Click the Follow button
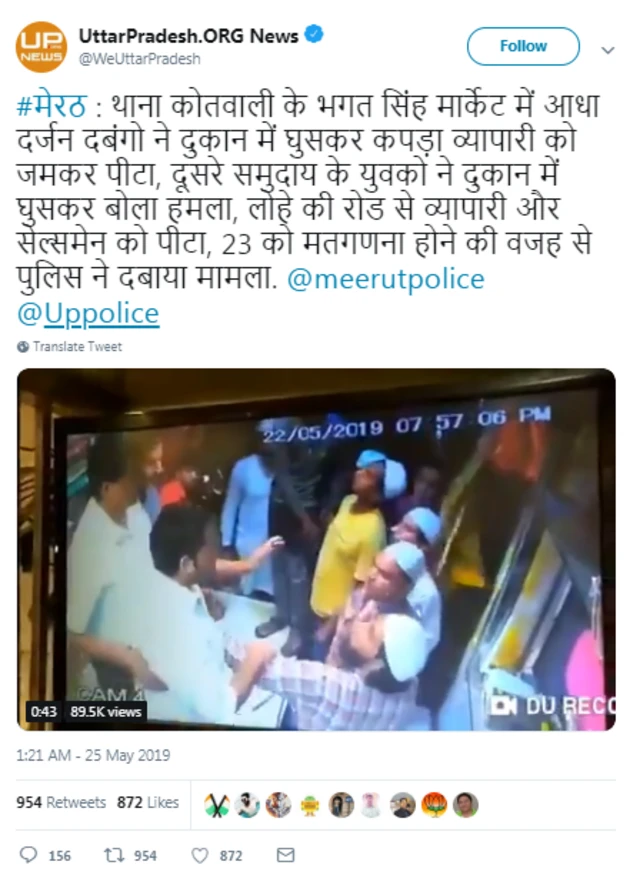This screenshot has width=640, height=885. coord(523,46)
